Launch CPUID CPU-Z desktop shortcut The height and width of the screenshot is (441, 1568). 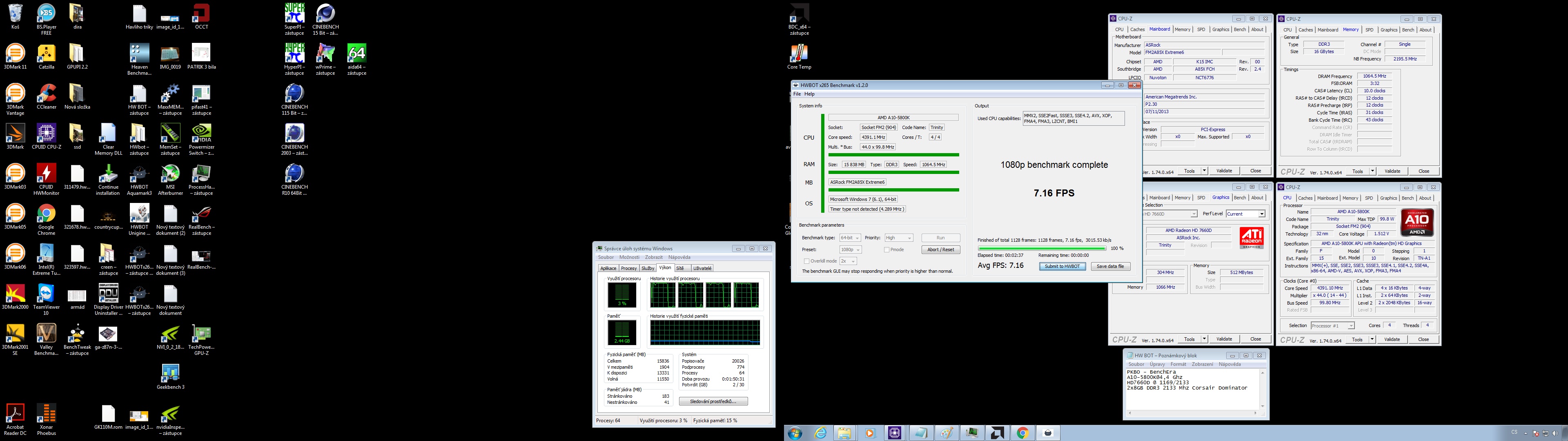pos(46,136)
